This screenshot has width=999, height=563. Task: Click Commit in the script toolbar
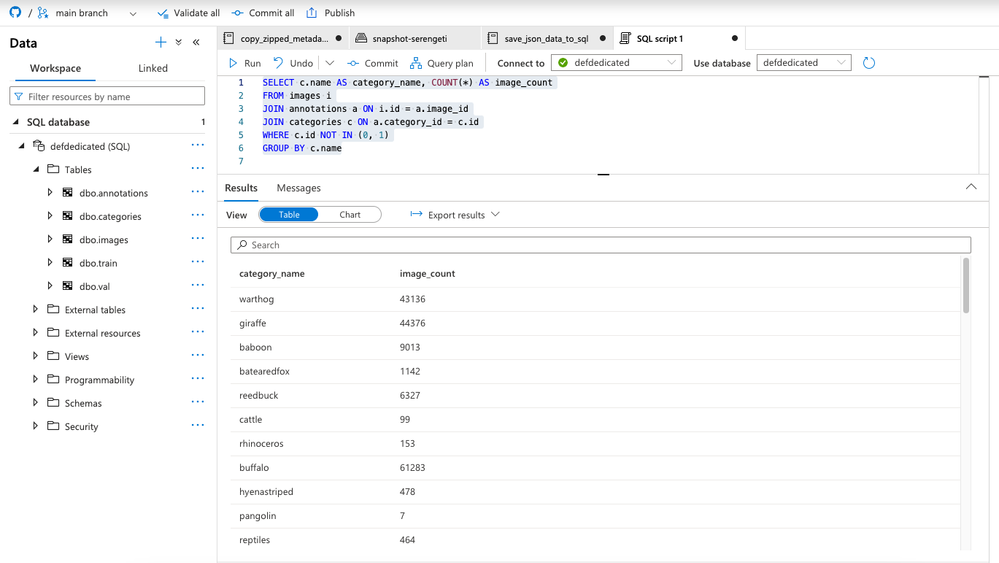(373, 63)
